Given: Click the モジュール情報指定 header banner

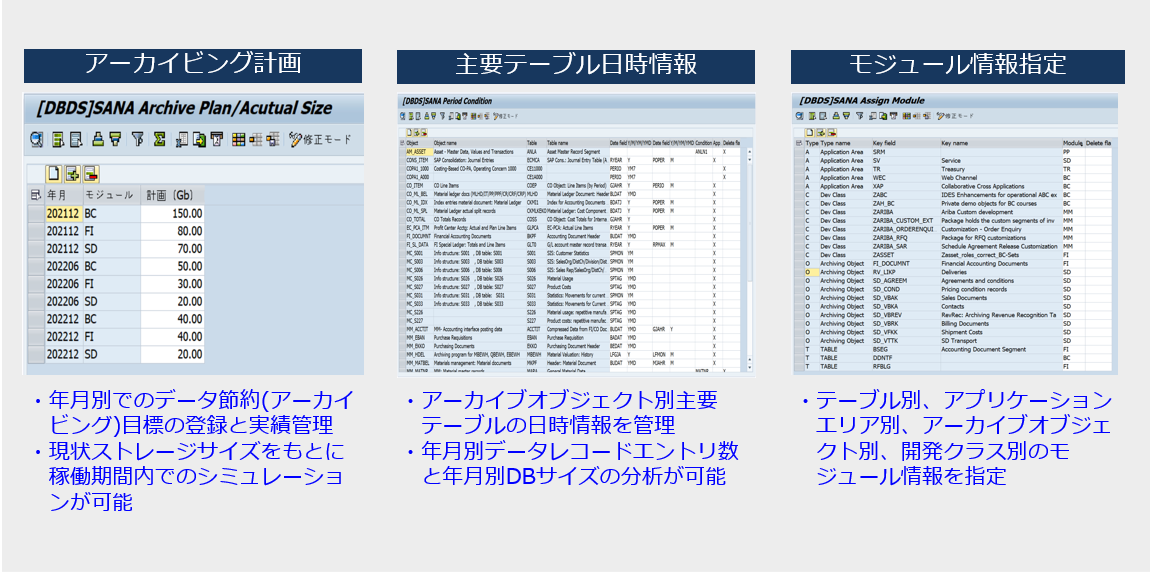Looking at the screenshot, I should pos(957,66).
